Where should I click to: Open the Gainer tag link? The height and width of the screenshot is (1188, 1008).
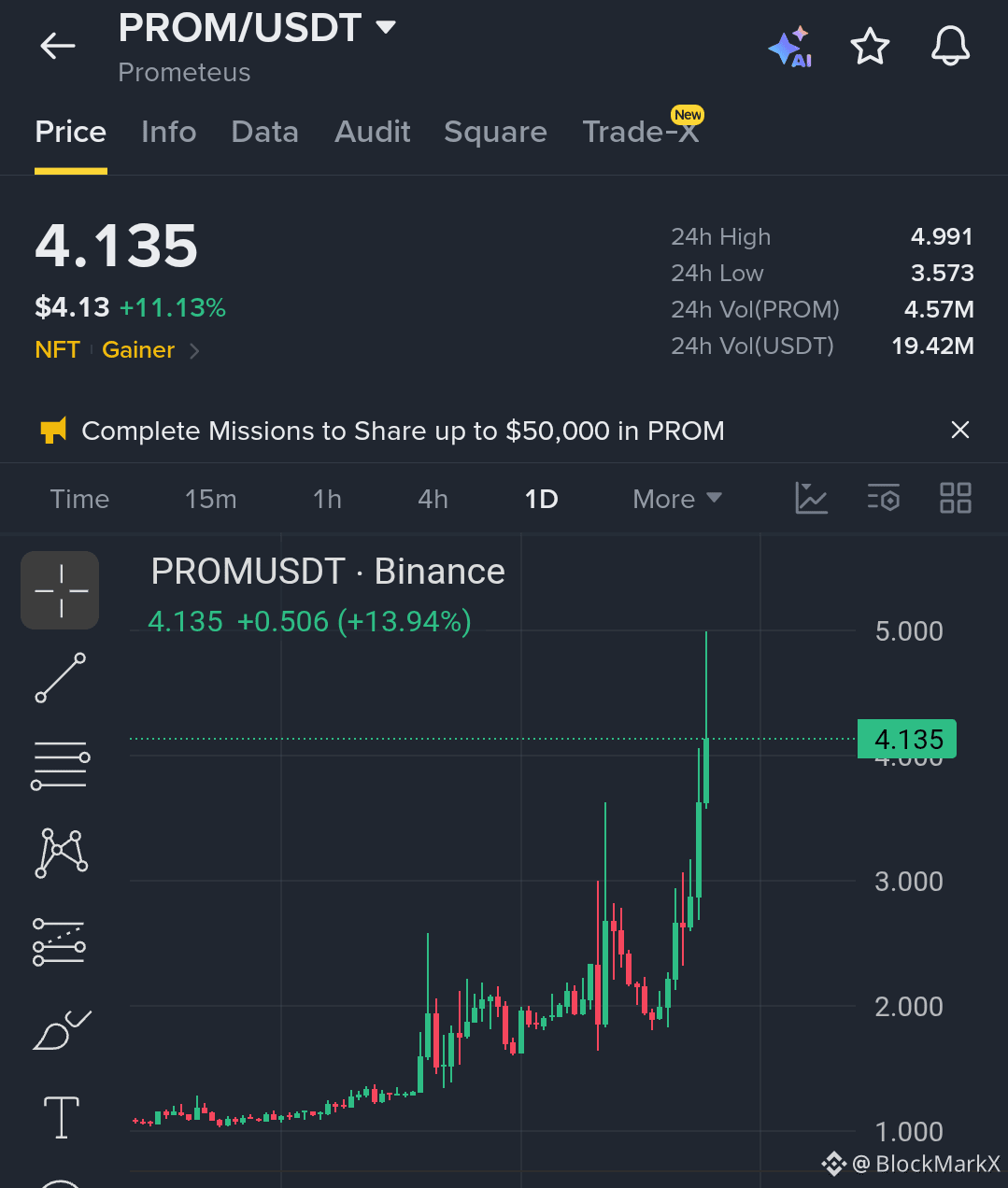138,349
